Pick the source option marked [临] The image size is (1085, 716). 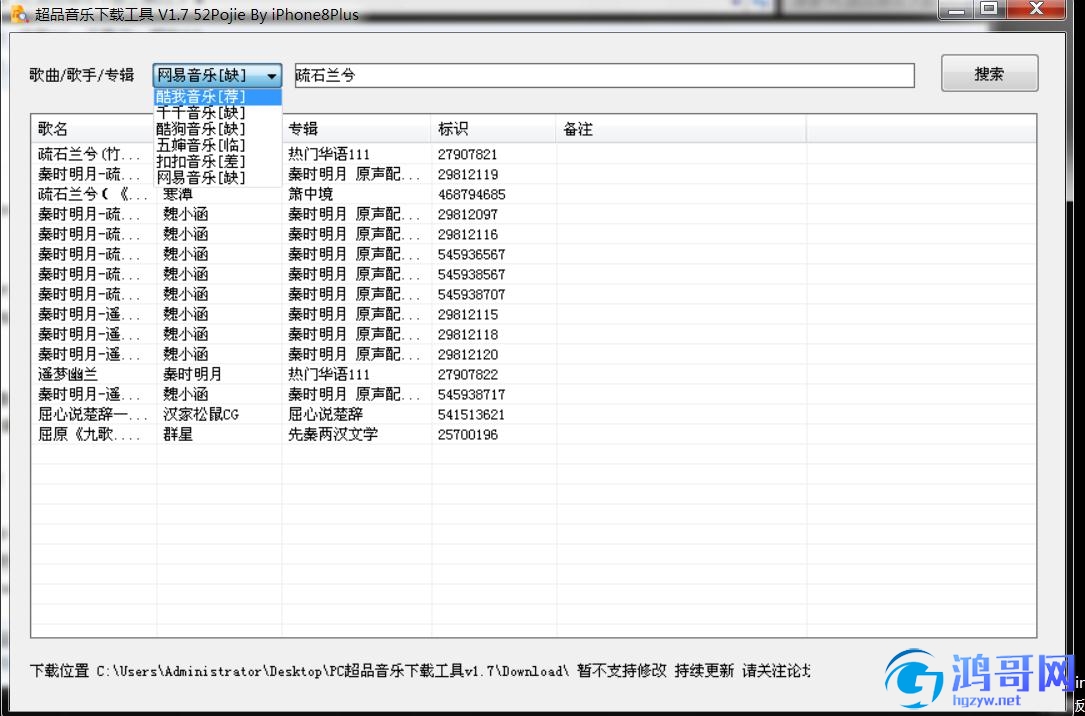pos(217,145)
